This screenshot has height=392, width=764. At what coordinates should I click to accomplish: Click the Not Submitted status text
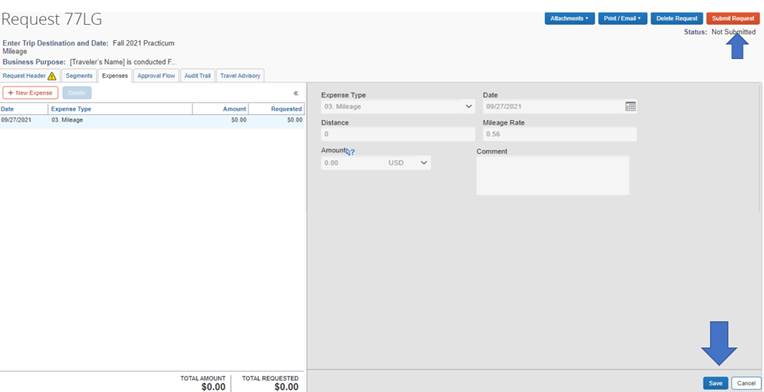pos(734,32)
